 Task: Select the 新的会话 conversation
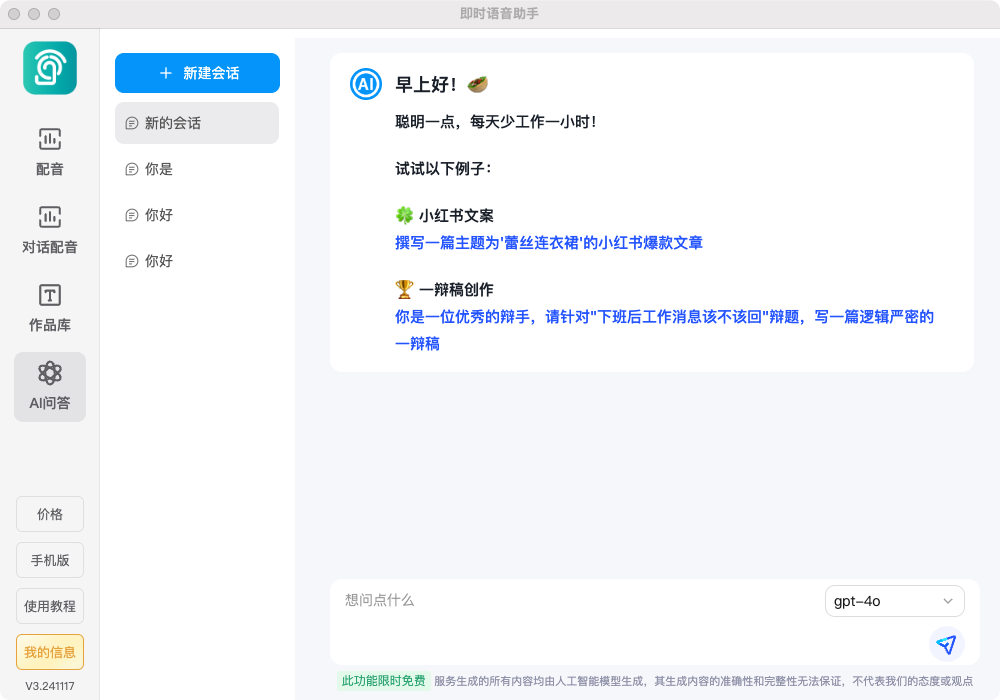pos(197,123)
